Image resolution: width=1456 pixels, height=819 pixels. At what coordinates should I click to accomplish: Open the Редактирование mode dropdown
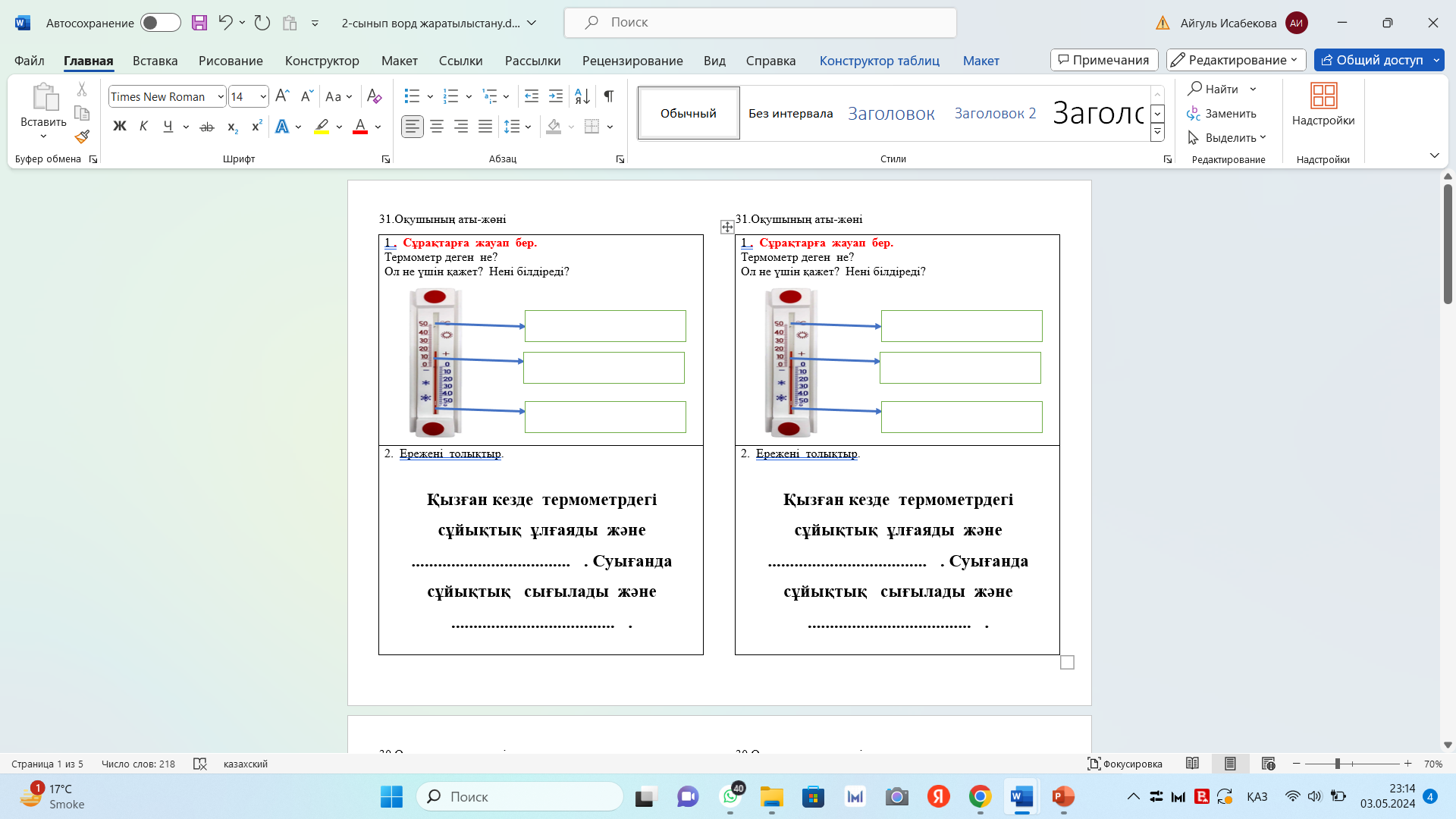[x=1236, y=60]
